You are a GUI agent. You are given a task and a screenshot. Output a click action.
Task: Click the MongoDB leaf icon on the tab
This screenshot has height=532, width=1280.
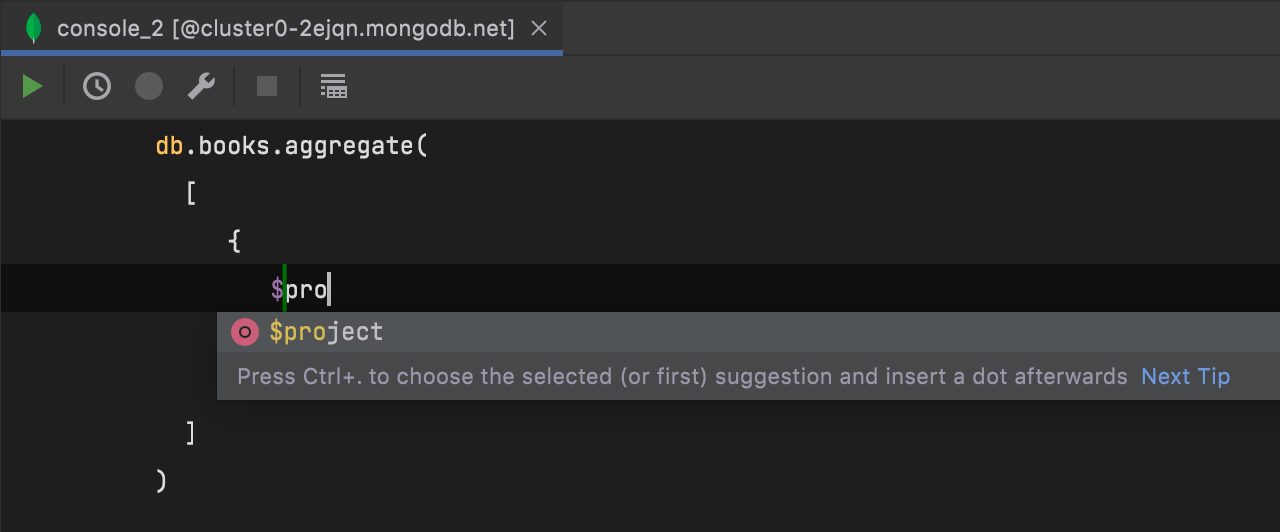click(x=33, y=28)
